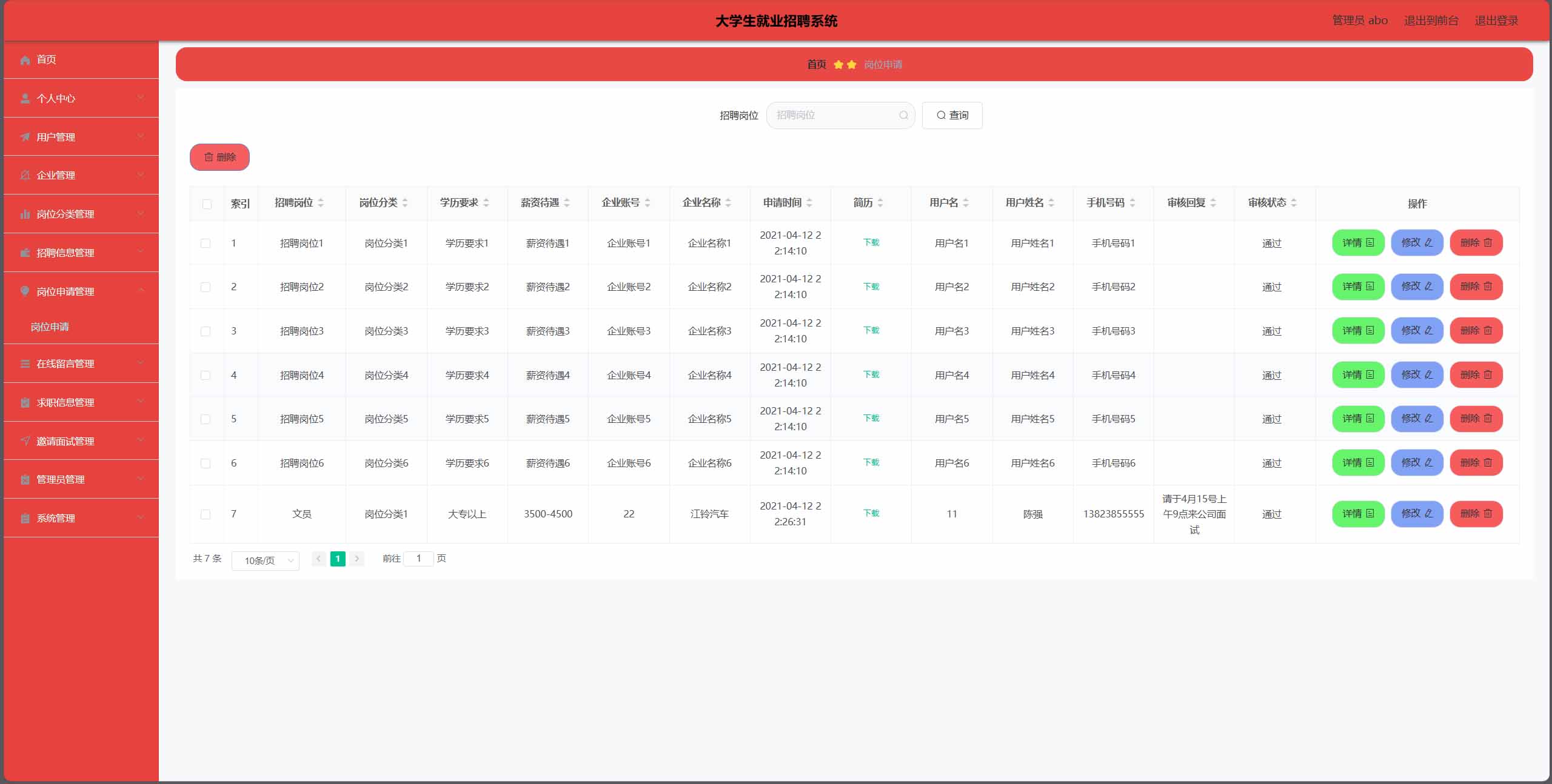Check the row for 招聘岗位4
Image resolution: width=1552 pixels, height=784 pixels.
pyautogui.click(x=206, y=376)
